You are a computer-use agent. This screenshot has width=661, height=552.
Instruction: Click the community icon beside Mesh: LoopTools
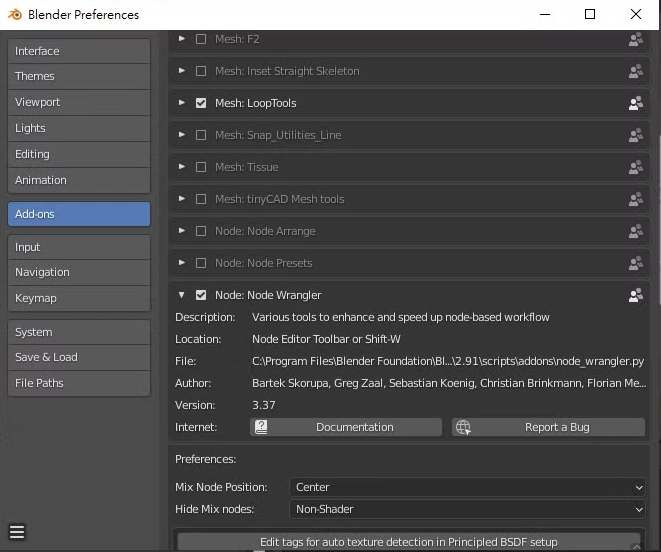pos(635,103)
